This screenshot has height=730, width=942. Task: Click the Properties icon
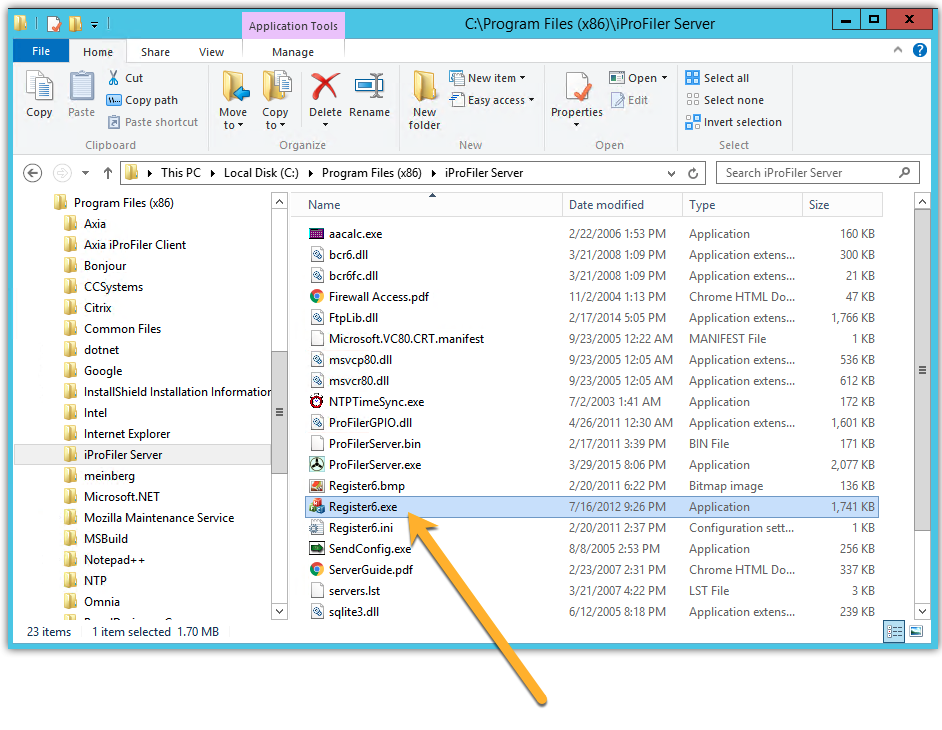tap(577, 86)
